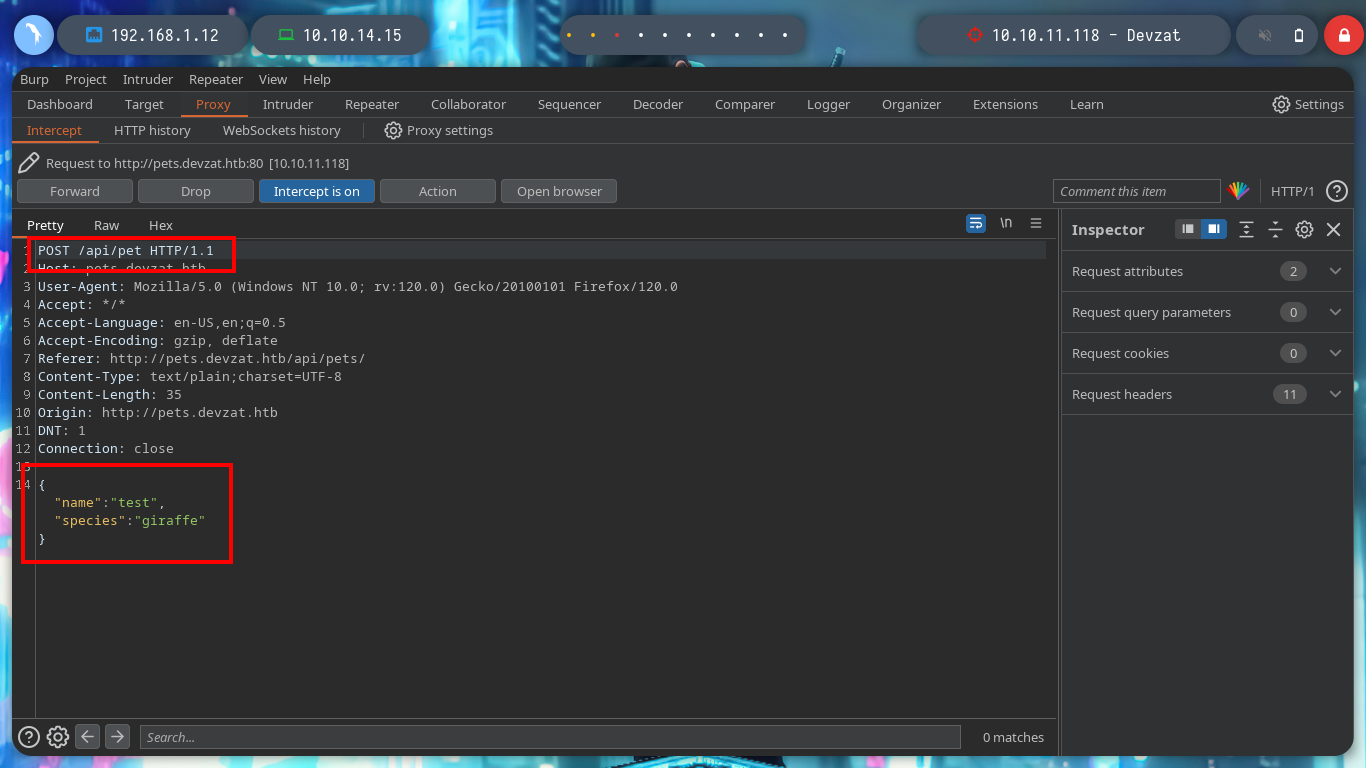Forward the intercepted request
The width and height of the screenshot is (1366, 768).
75,191
